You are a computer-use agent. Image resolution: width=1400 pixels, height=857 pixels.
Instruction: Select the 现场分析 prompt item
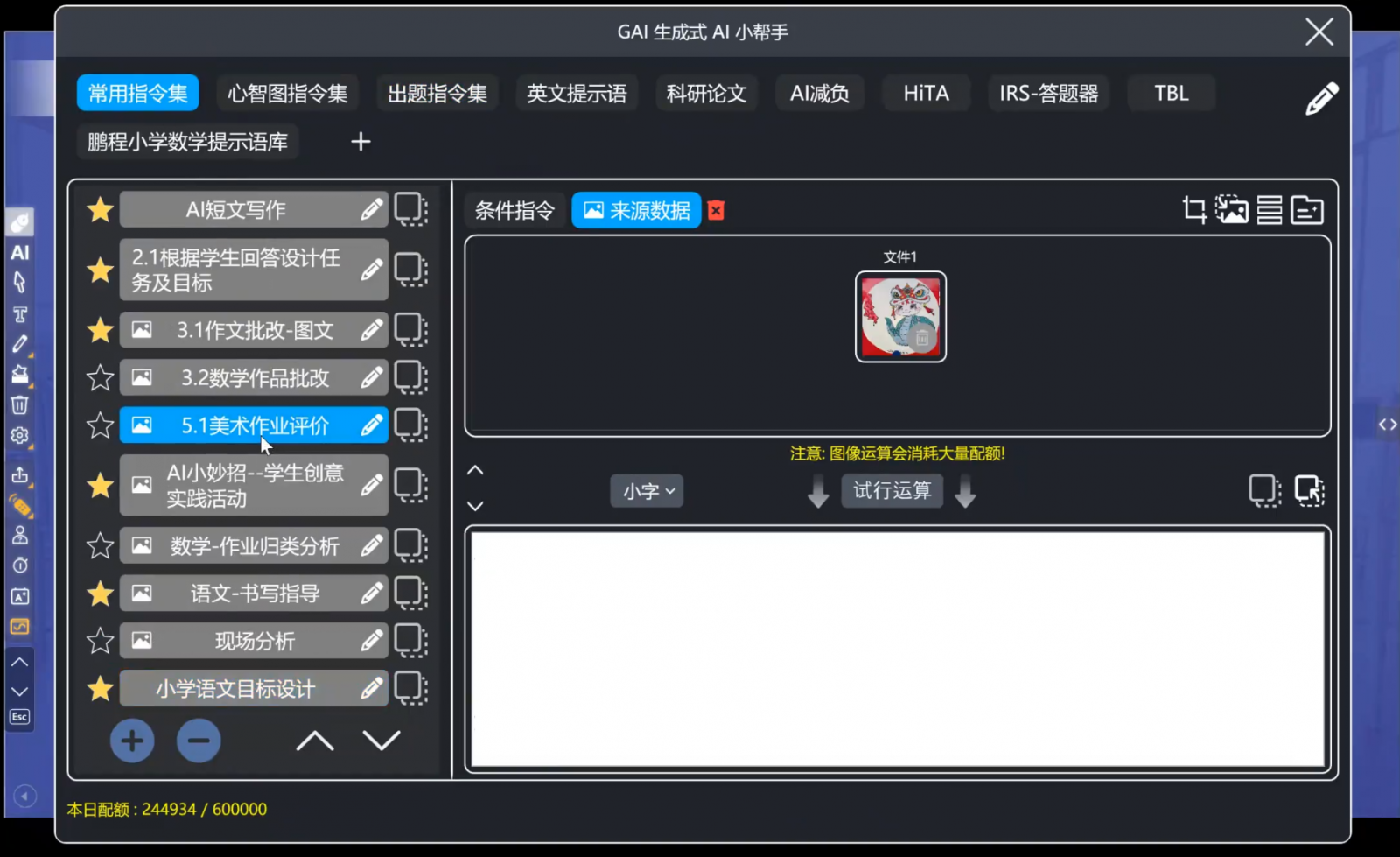tap(254, 642)
